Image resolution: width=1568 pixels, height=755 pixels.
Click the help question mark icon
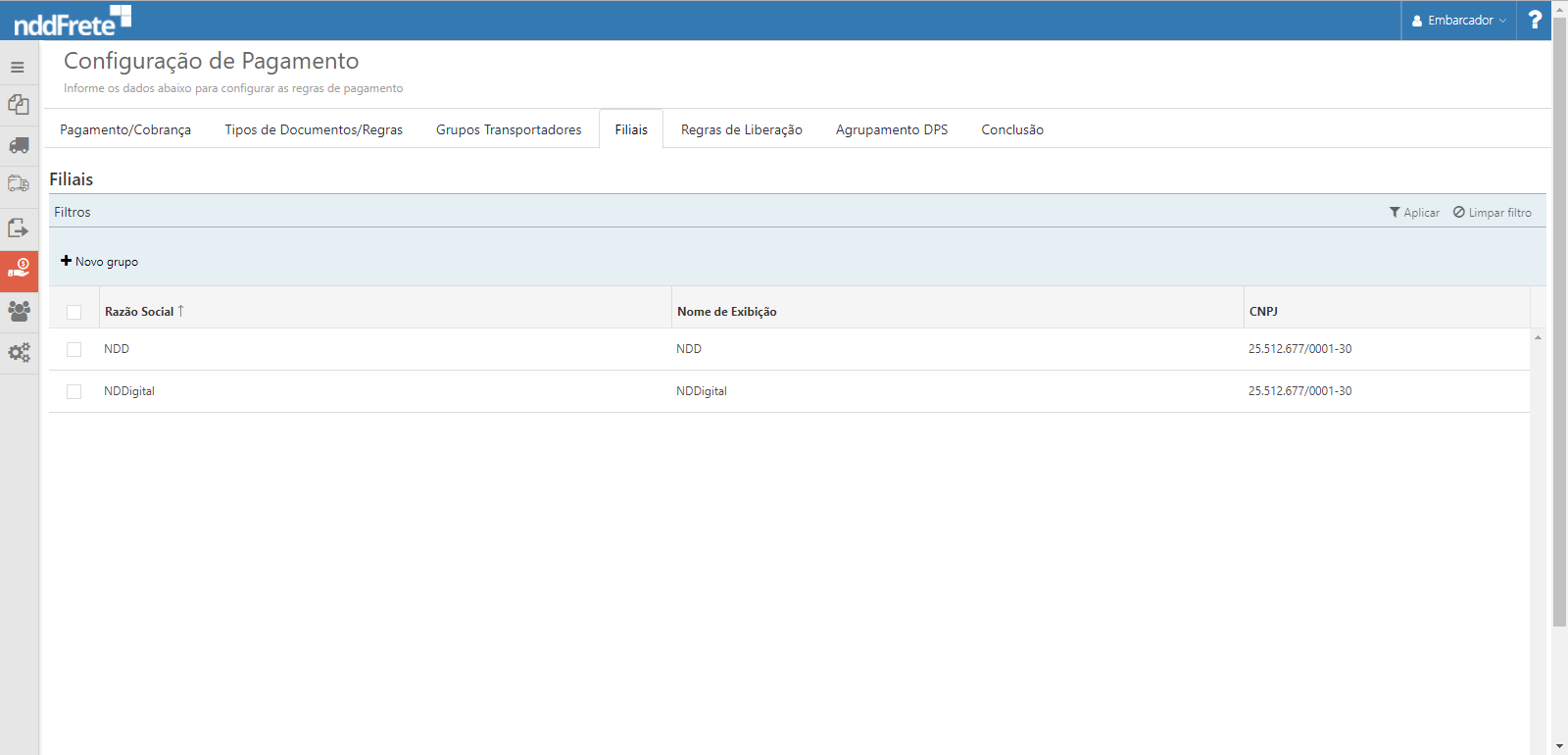click(x=1535, y=20)
